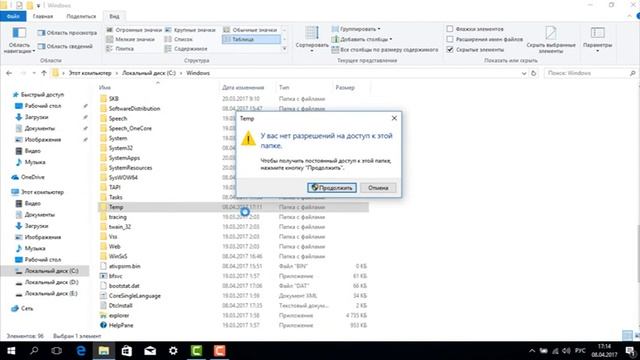Image resolution: width=640 pixels, height=360 pixels.
Task: Launch Microsoft Edge from taskbar
Action: click(x=81, y=351)
